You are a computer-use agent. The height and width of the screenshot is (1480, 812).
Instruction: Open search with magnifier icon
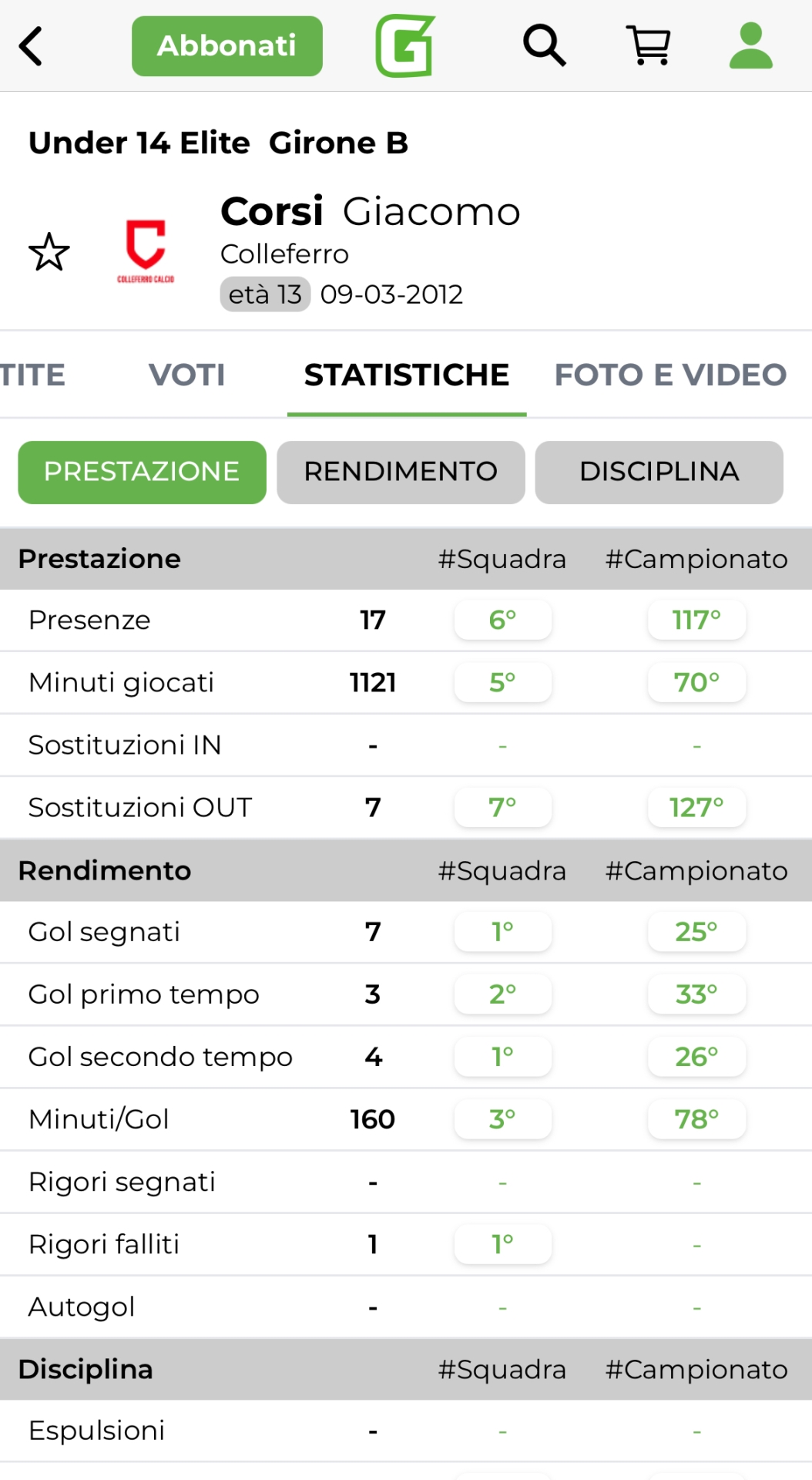(545, 45)
